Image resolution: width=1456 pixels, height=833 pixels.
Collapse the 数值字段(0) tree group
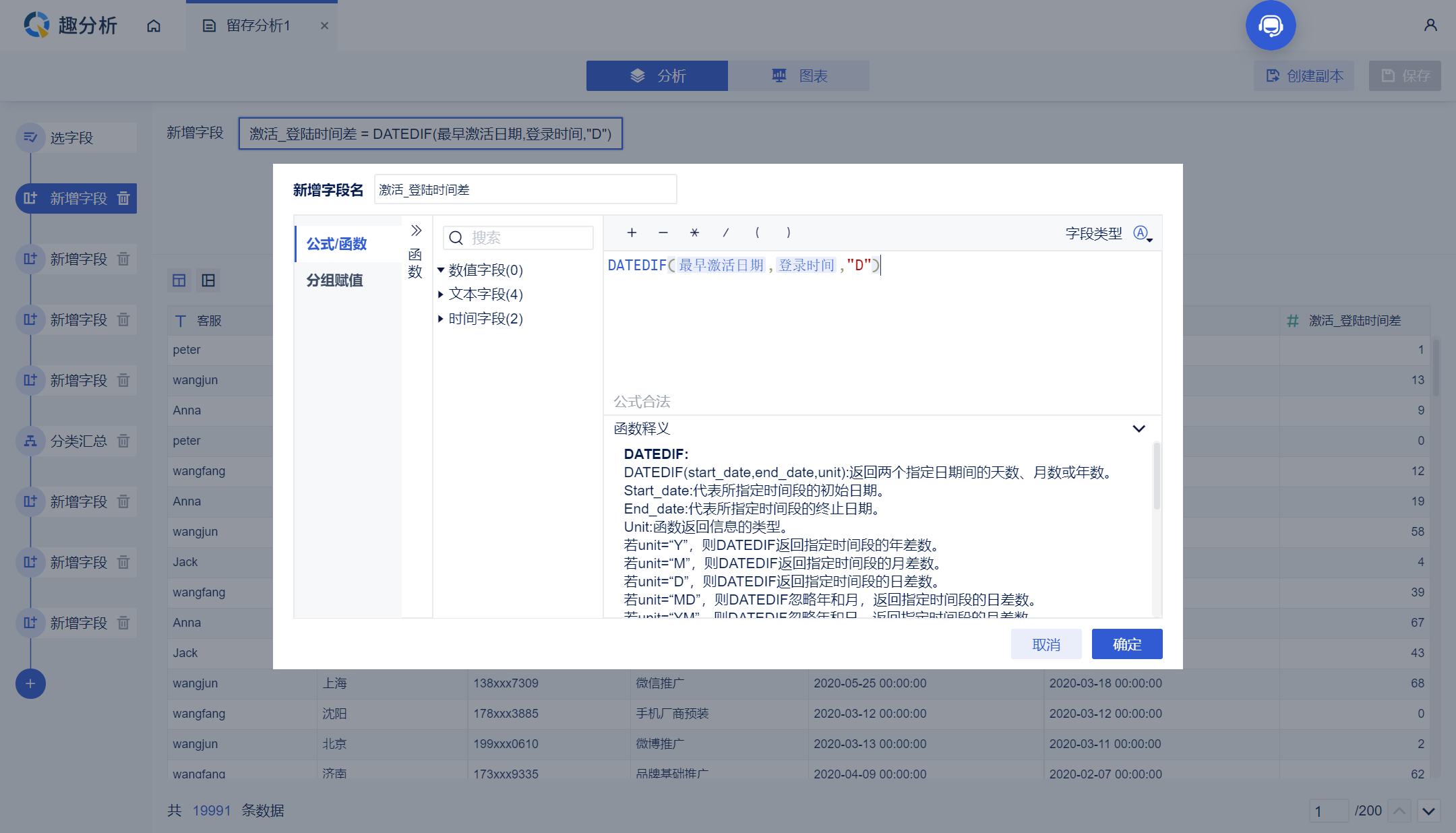tap(441, 270)
